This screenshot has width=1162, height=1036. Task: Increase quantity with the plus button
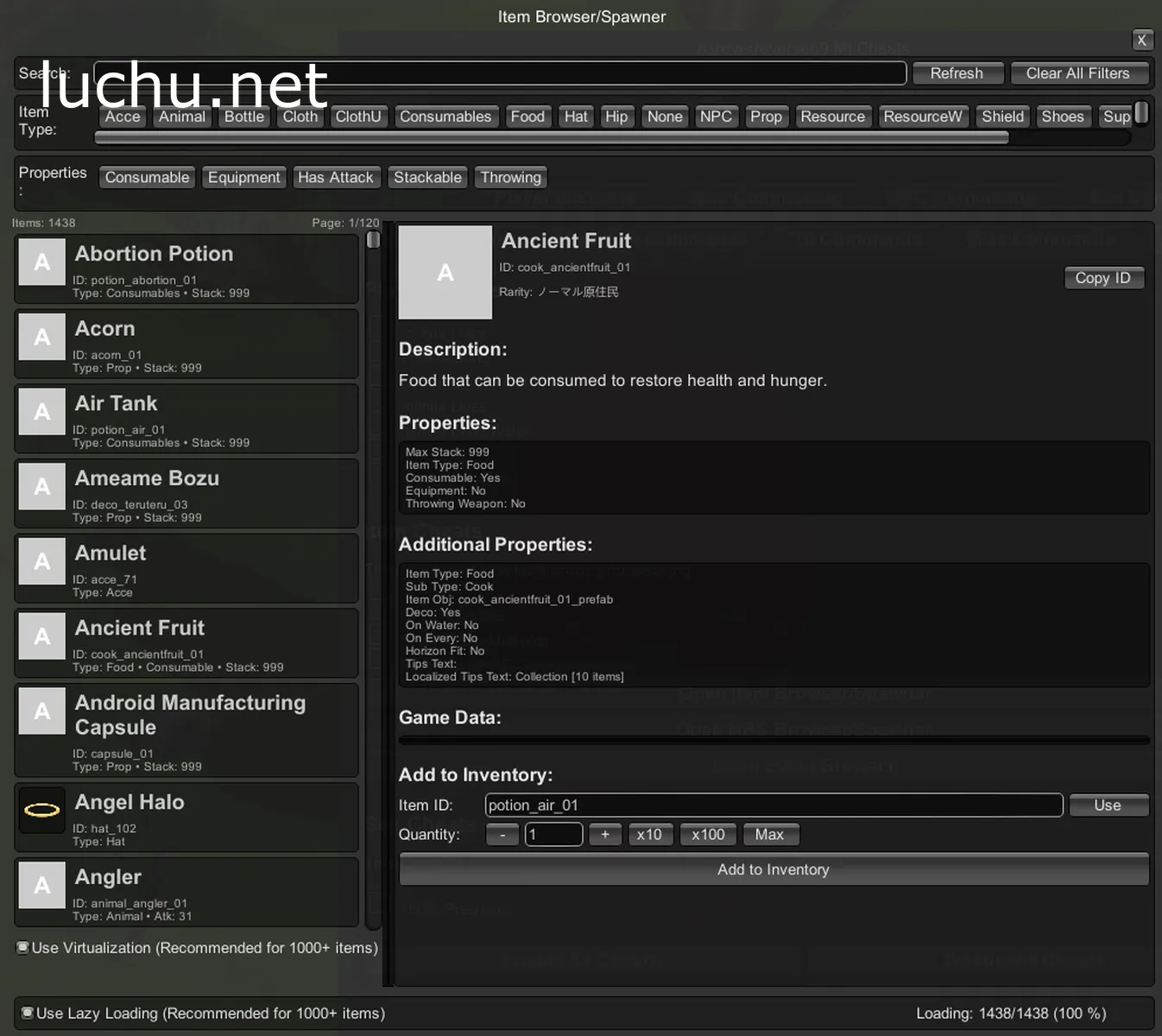(x=605, y=835)
